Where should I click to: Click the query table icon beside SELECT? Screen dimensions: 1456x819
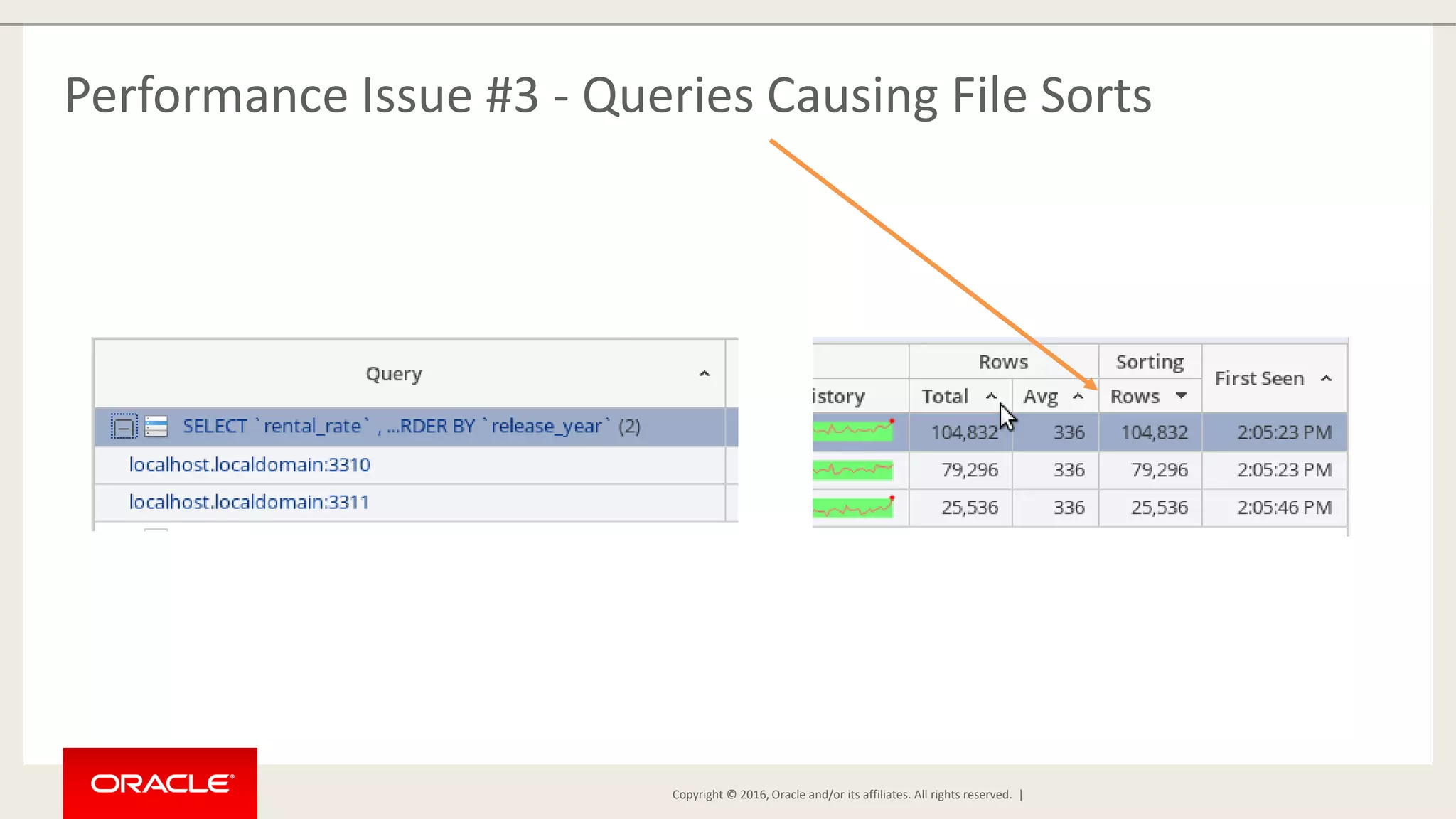[156, 427]
